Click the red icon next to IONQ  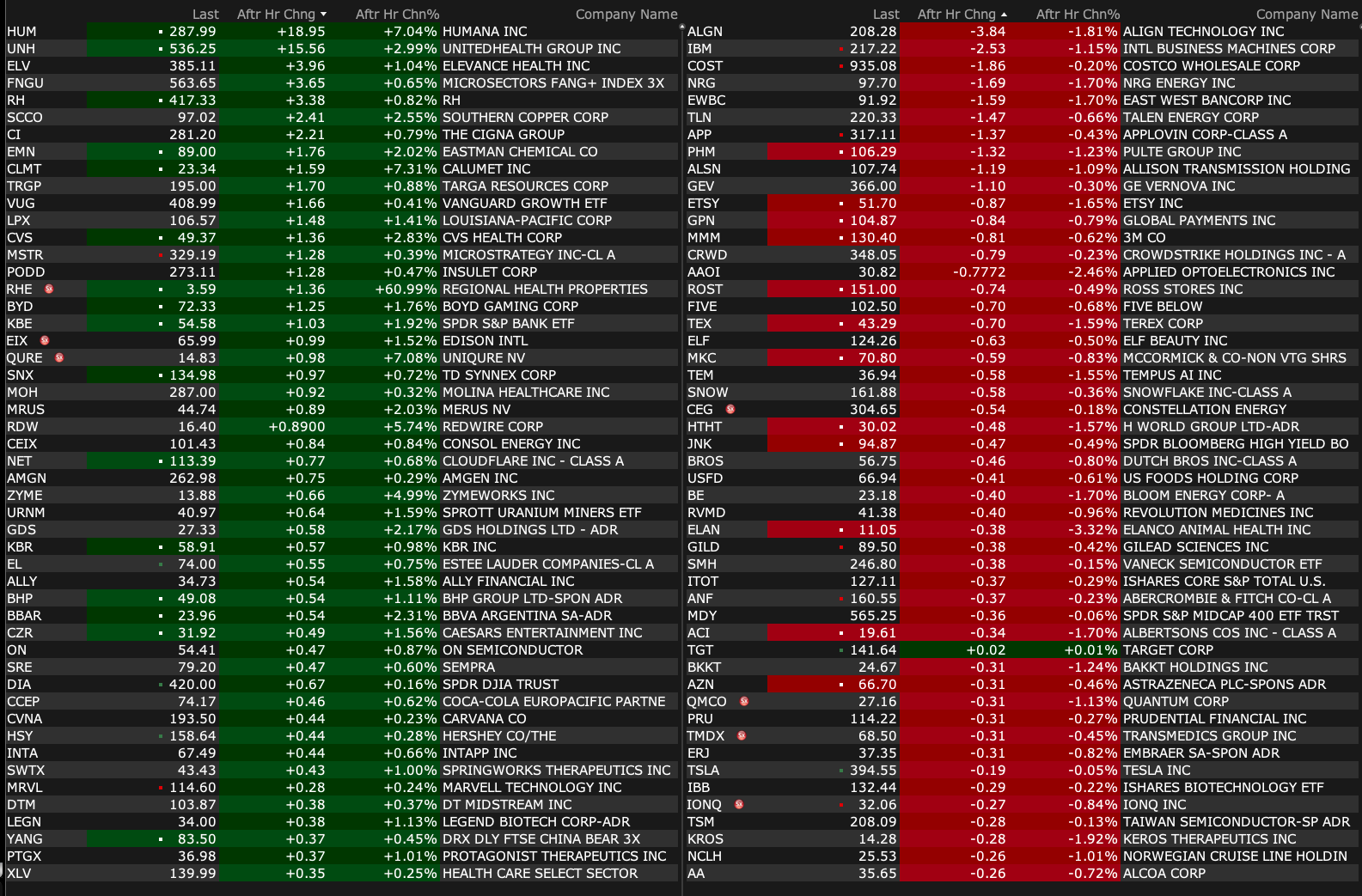pos(739,804)
